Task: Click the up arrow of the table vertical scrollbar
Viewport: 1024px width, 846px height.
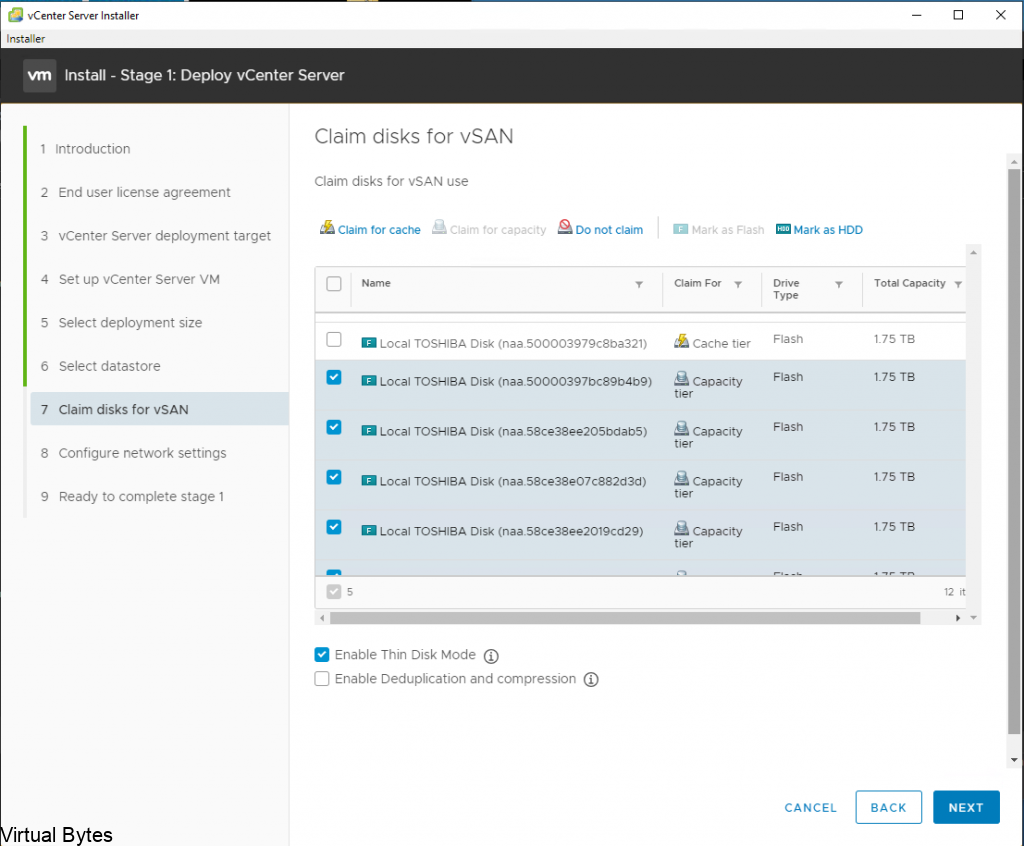Action: (x=973, y=253)
